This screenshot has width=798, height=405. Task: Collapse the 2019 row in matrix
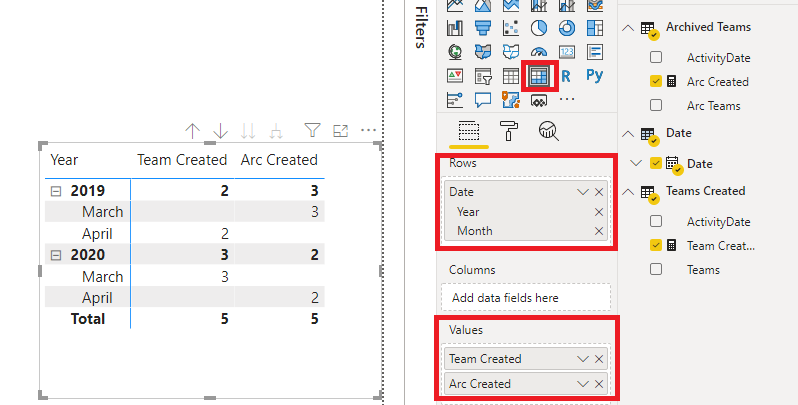click(56, 191)
